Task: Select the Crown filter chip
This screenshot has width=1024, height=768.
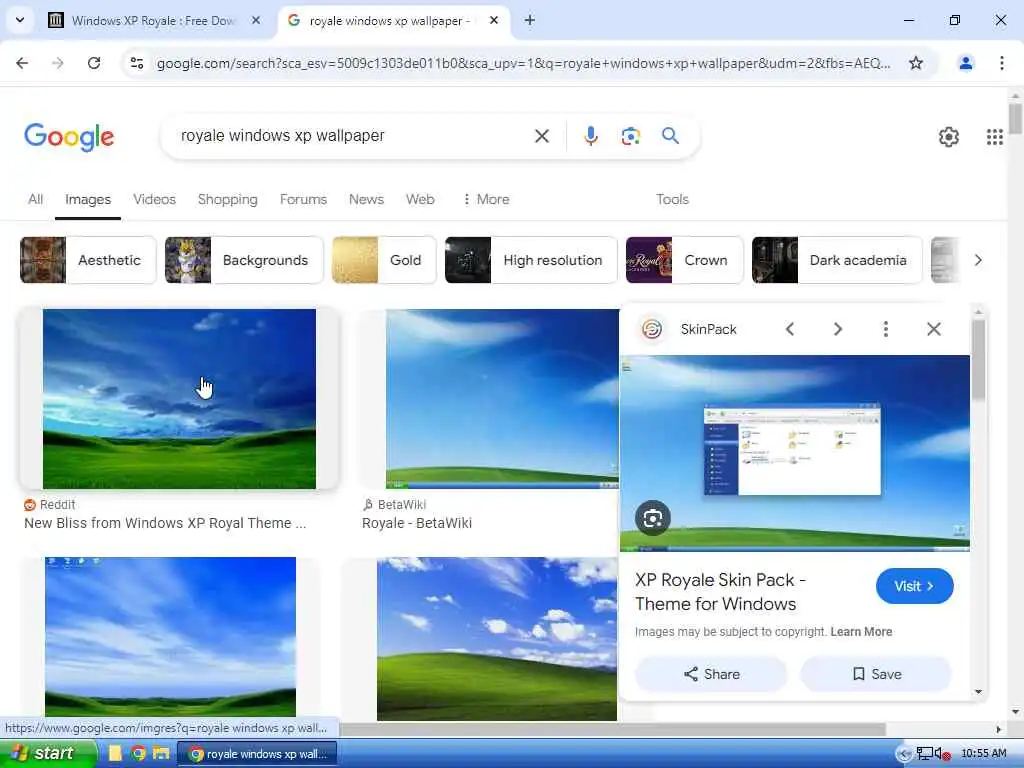Action: pos(684,260)
